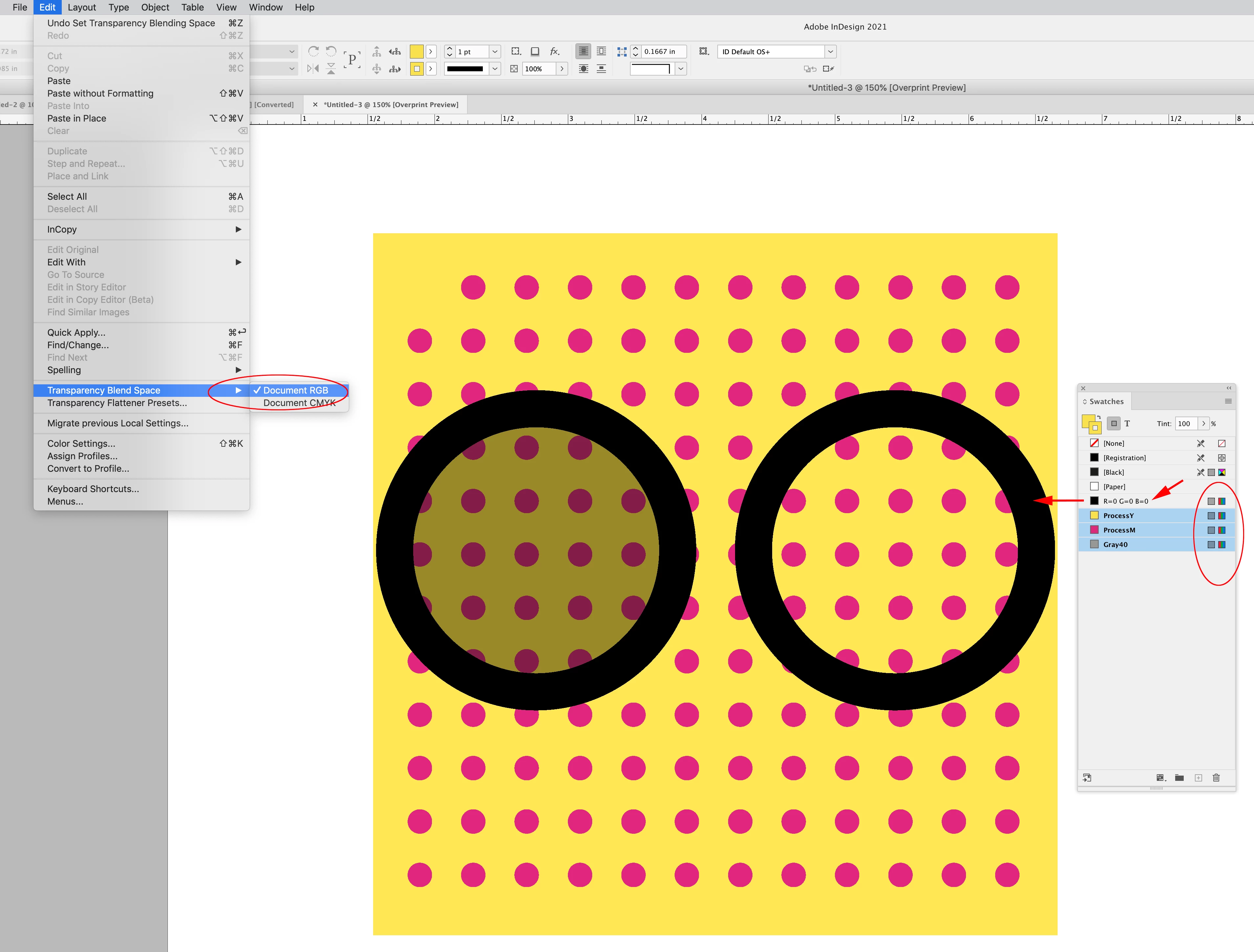Toggle formatting affects container button
The height and width of the screenshot is (952, 1254).
(x=1113, y=423)
